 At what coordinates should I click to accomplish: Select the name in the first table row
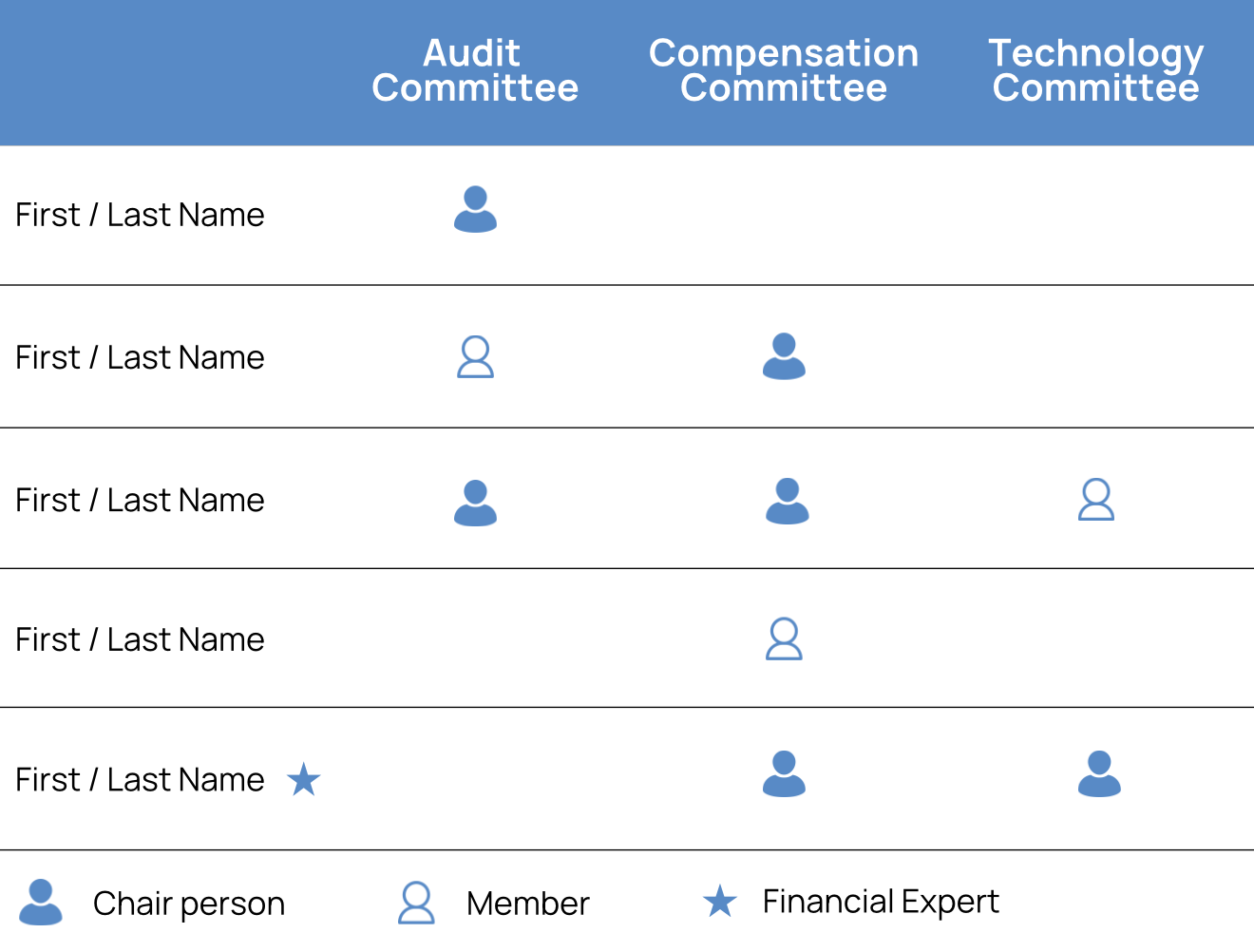(x=140, y=215)
